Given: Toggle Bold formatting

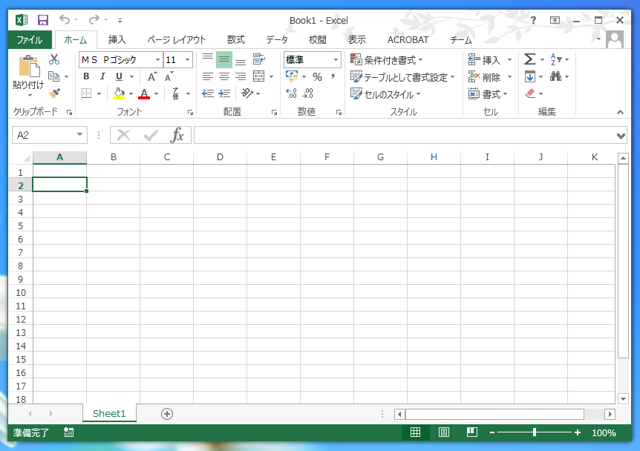Looking at the screenshot, I should [86, 76].
